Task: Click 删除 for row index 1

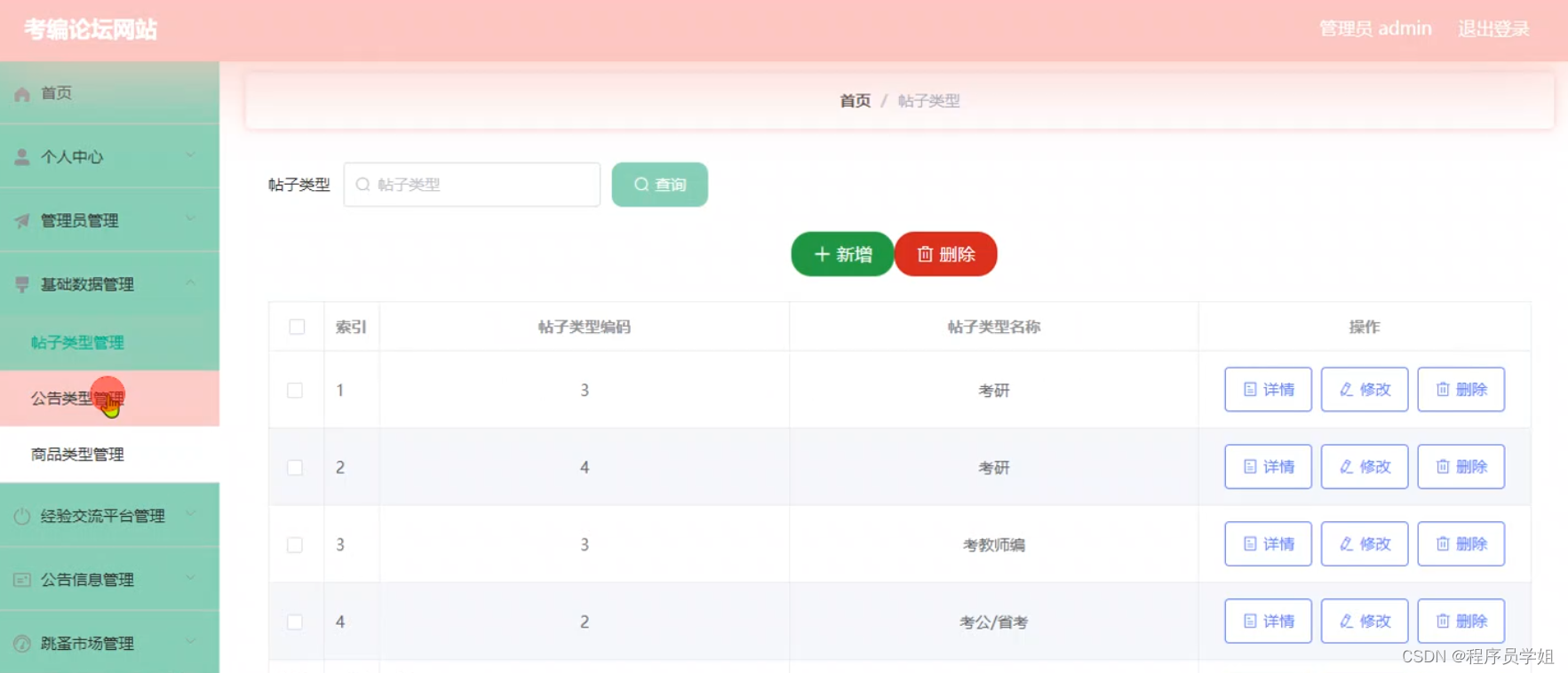Action: pyautogui.click(x=1461, y=390)
